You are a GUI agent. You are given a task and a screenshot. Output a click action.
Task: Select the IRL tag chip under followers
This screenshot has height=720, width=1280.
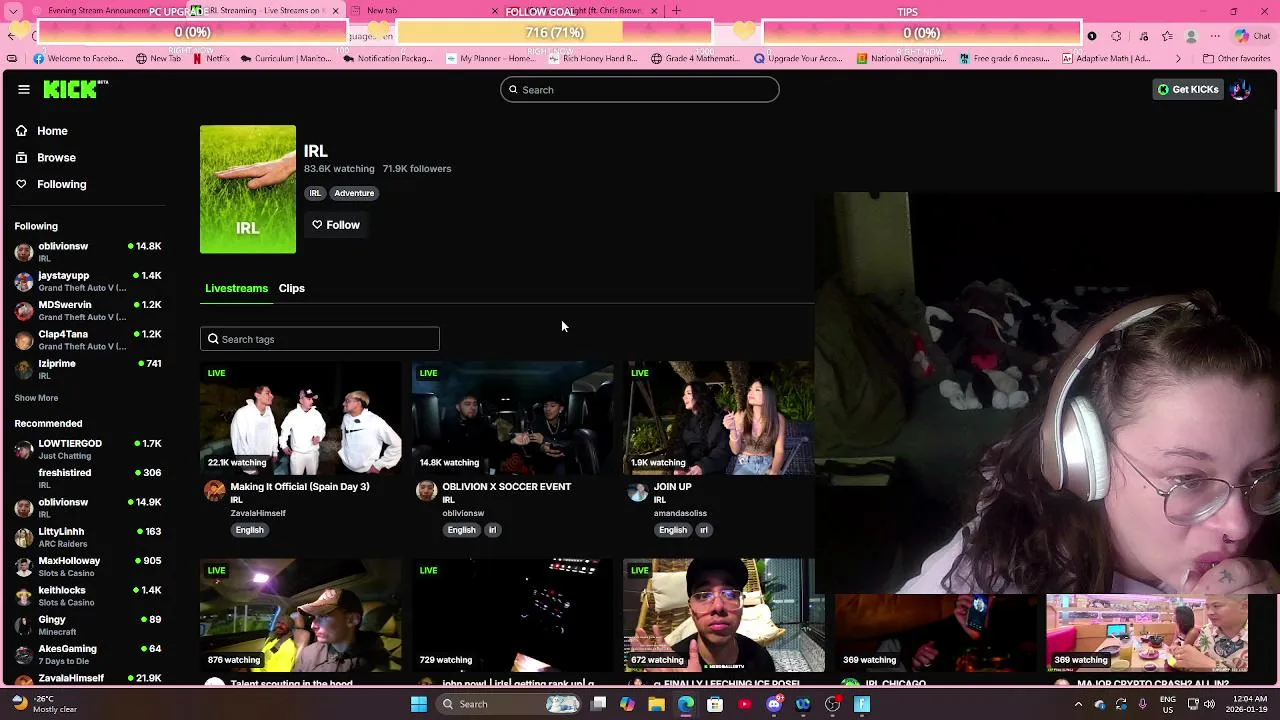315,193
